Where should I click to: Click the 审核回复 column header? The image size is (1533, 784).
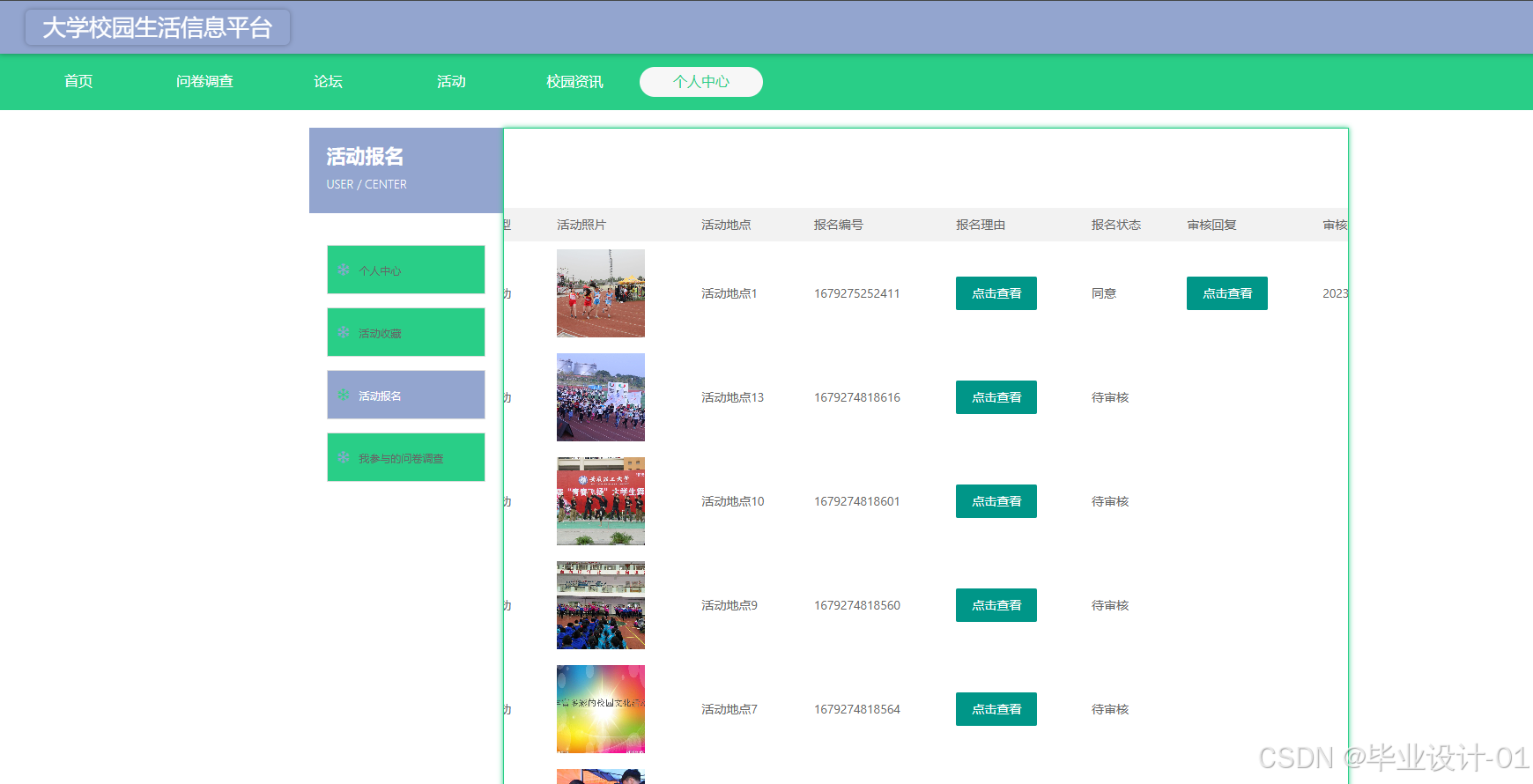coord(1211,225)
